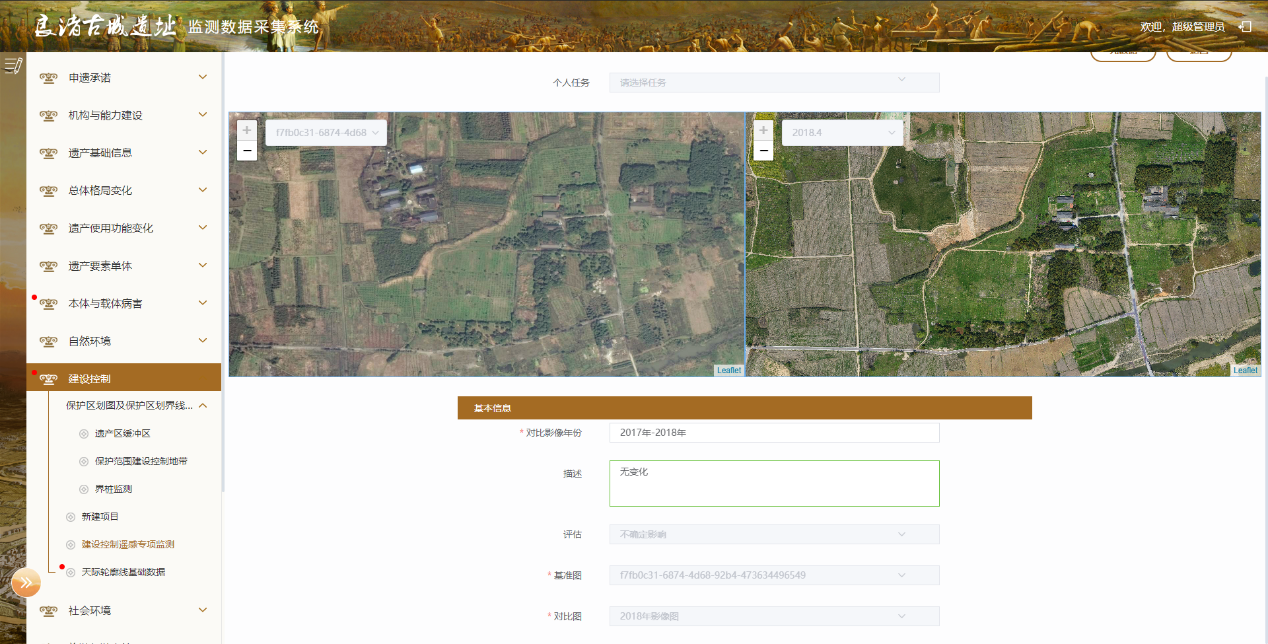Click the 总体格局变化 menu icon

[48, 191]
